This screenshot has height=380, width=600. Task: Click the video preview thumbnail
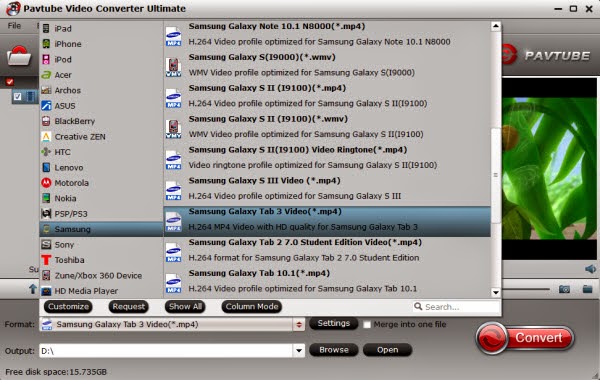[x=549, y=168]
